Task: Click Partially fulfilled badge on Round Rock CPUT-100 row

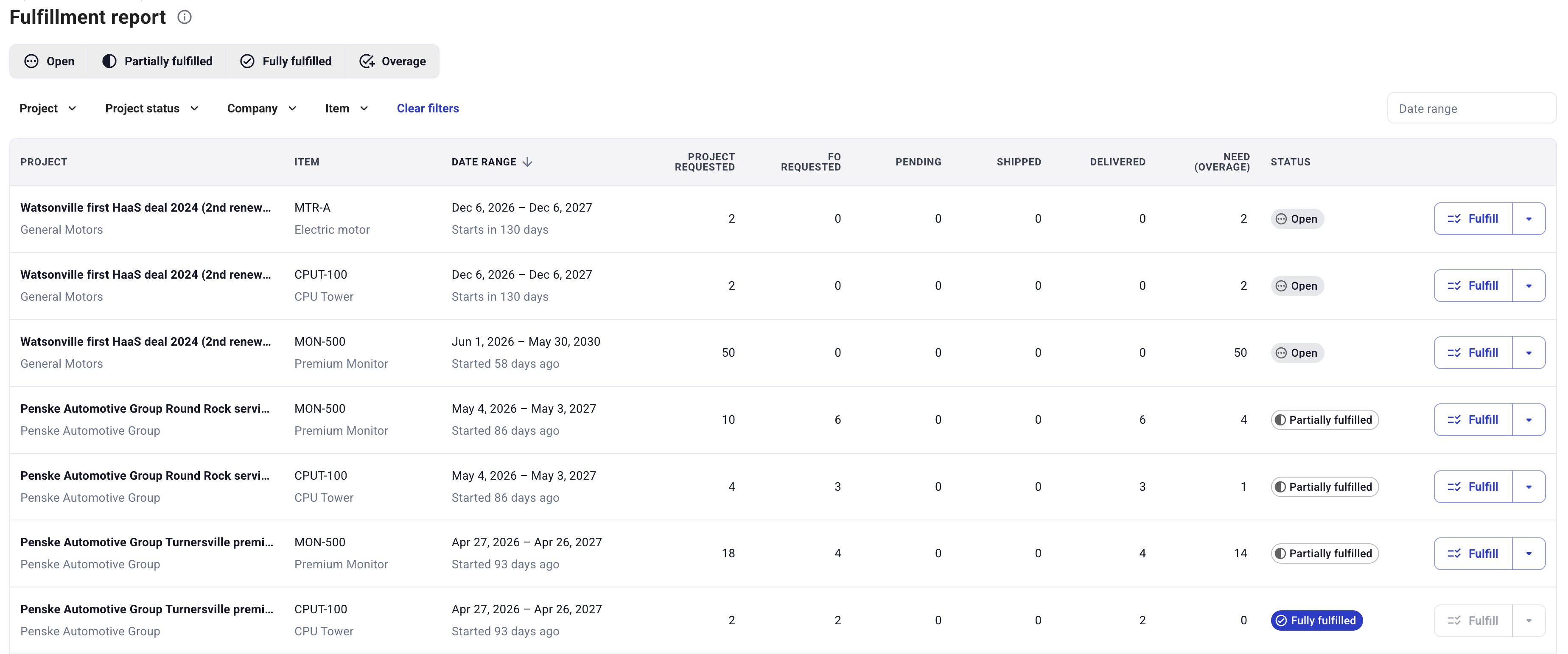Action: [1324, 486]
